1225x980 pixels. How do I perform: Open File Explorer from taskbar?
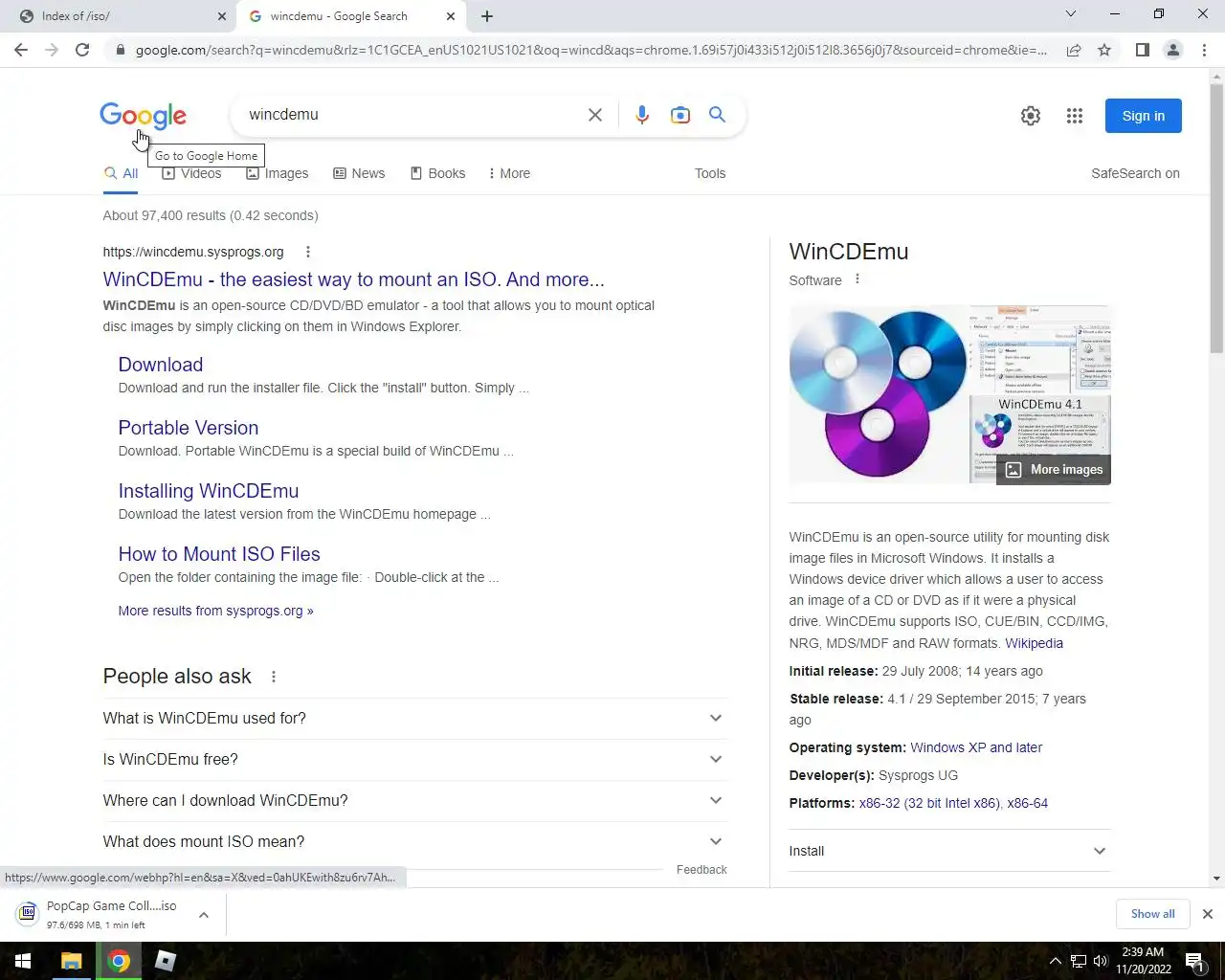tap(72, 961)
